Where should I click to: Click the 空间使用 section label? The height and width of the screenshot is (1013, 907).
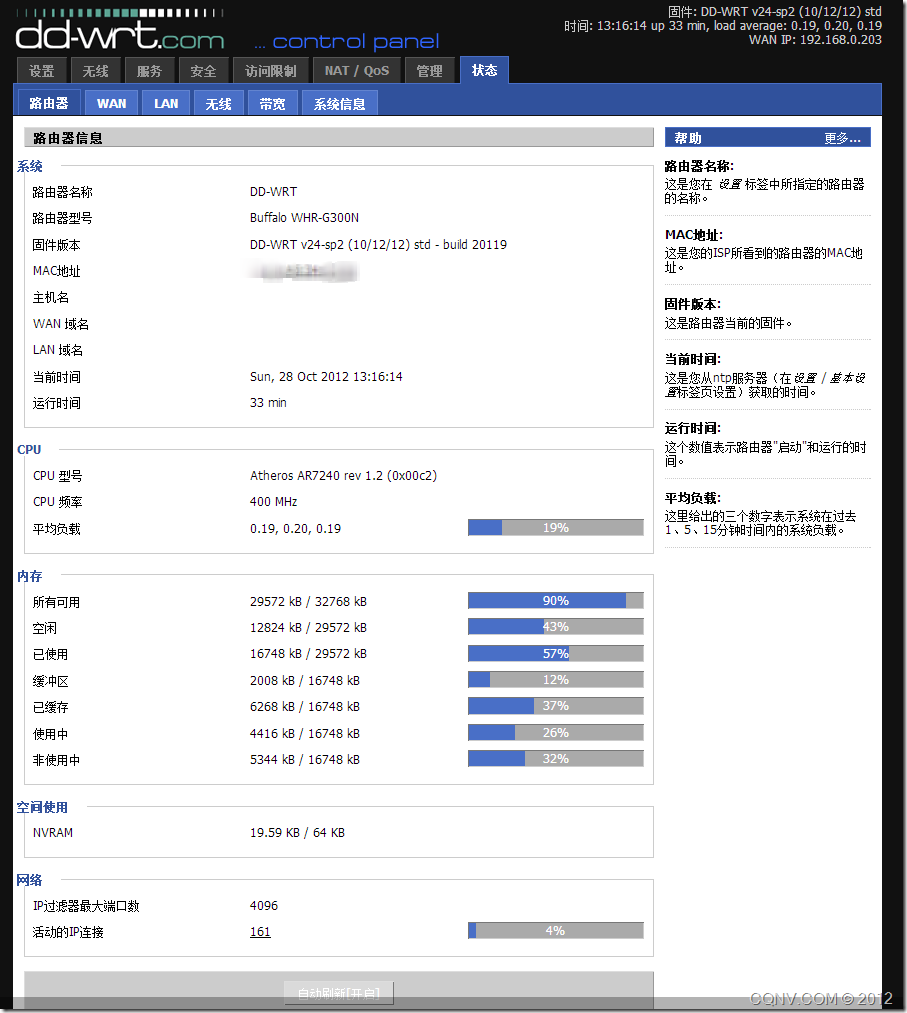(42, 807)
